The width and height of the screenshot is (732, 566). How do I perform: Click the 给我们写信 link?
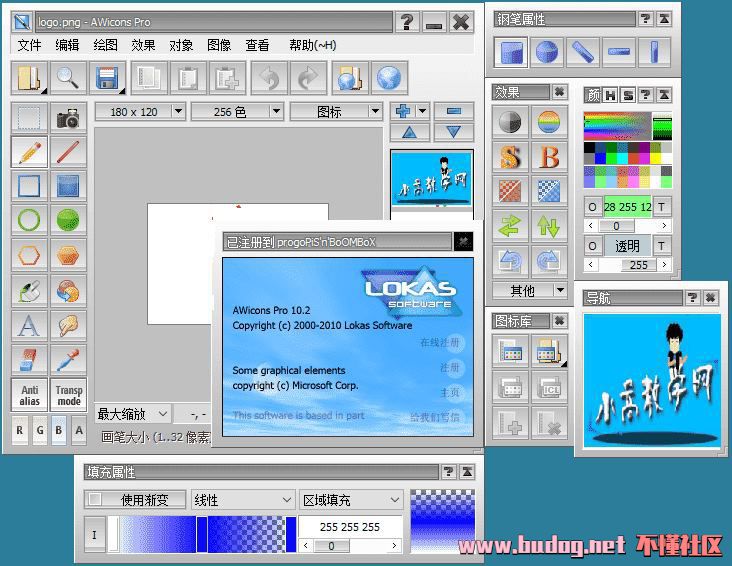click(x=435, y=417)
